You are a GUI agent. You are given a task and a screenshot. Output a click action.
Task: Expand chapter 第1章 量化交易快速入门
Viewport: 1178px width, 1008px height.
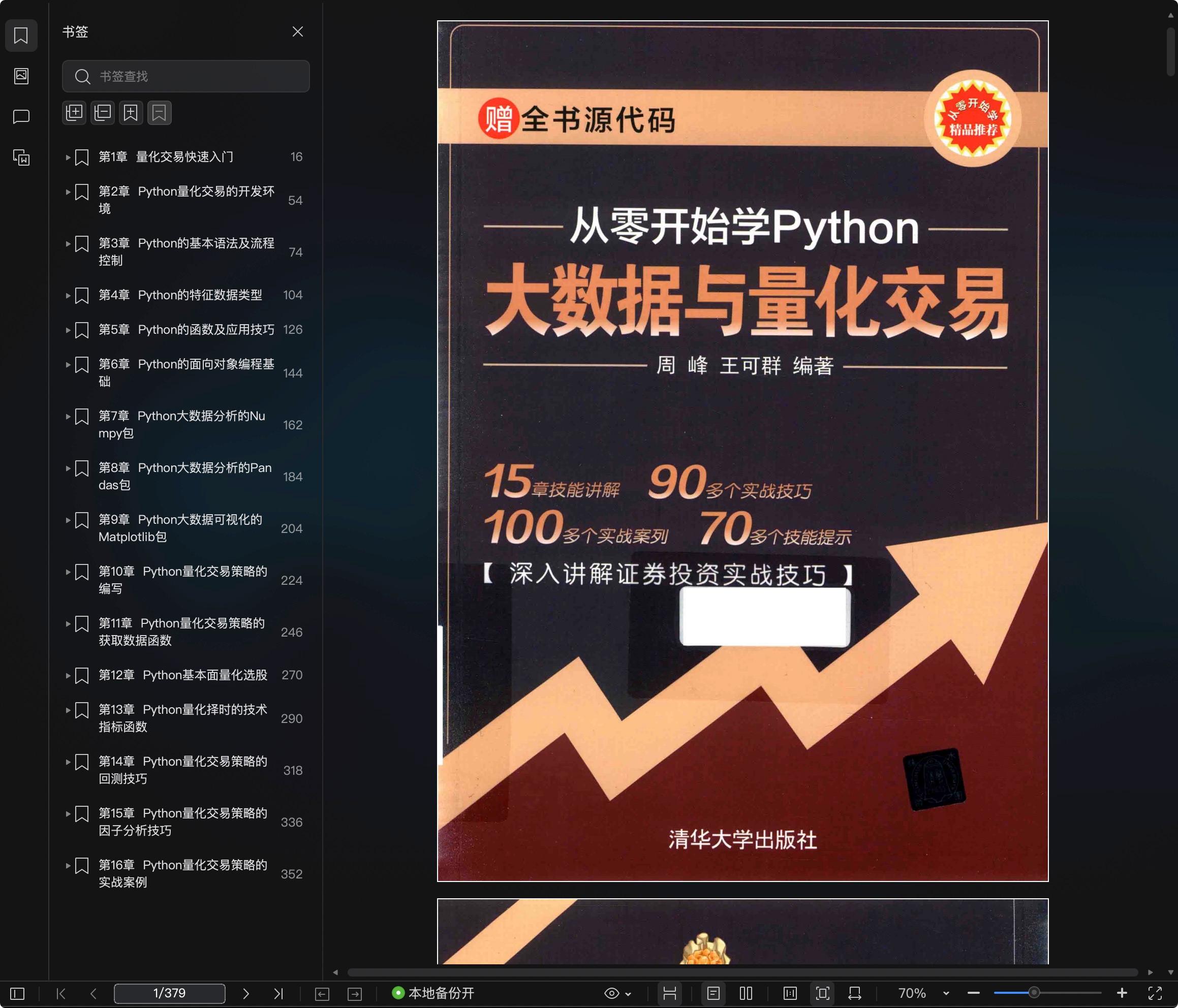[x=68, y=157]
